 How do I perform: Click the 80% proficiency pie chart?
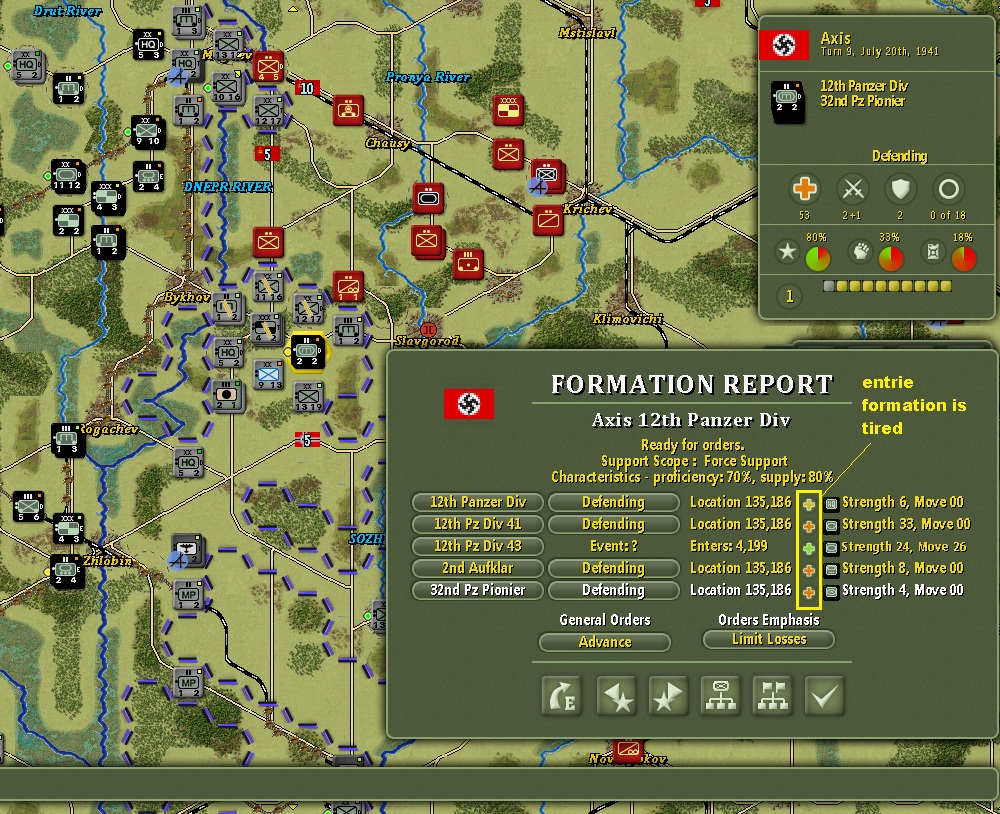(818, 258)
